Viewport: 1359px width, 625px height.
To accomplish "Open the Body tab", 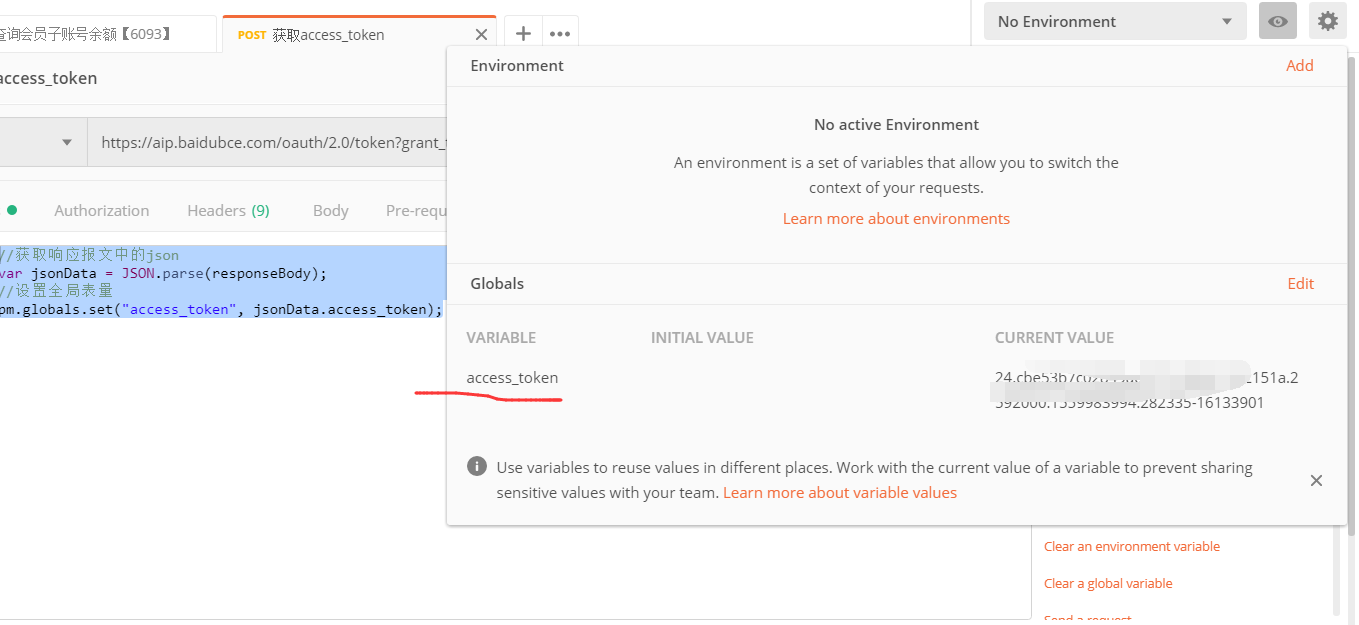I will coord(331,210).
